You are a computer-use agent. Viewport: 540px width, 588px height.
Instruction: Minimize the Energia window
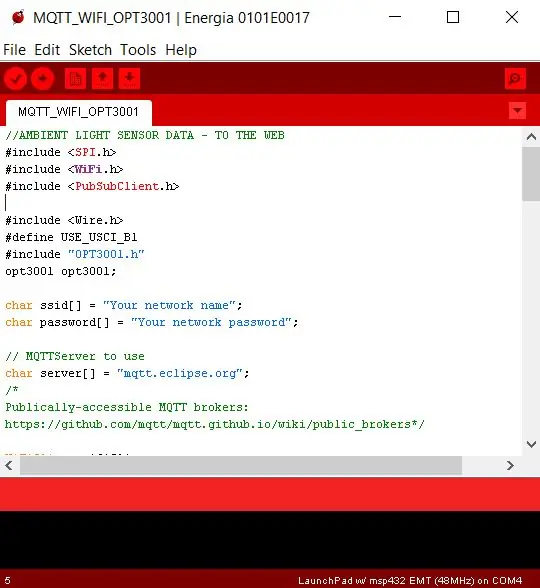(395, 17)
